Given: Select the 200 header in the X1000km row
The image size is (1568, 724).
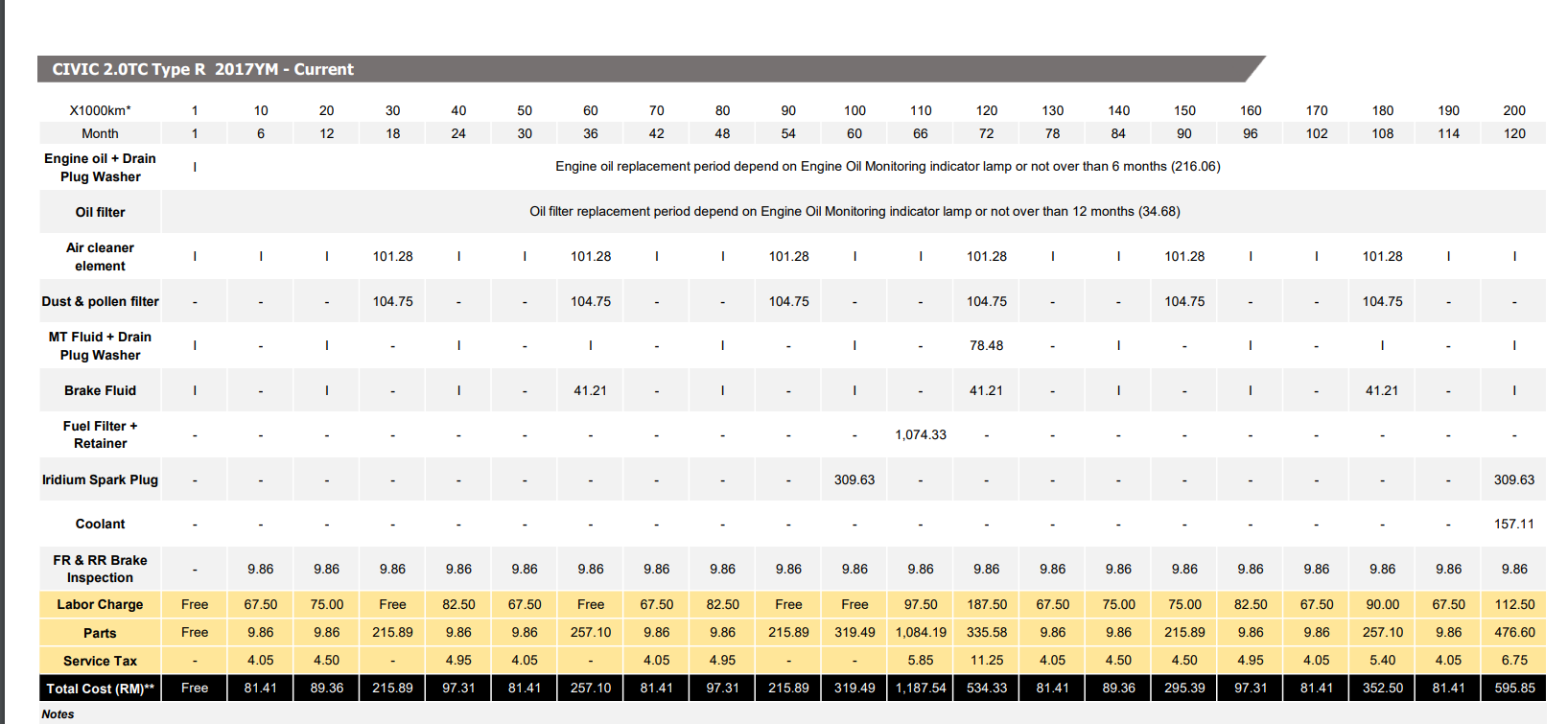Looking at the screenshot, I should point(1514,110).
